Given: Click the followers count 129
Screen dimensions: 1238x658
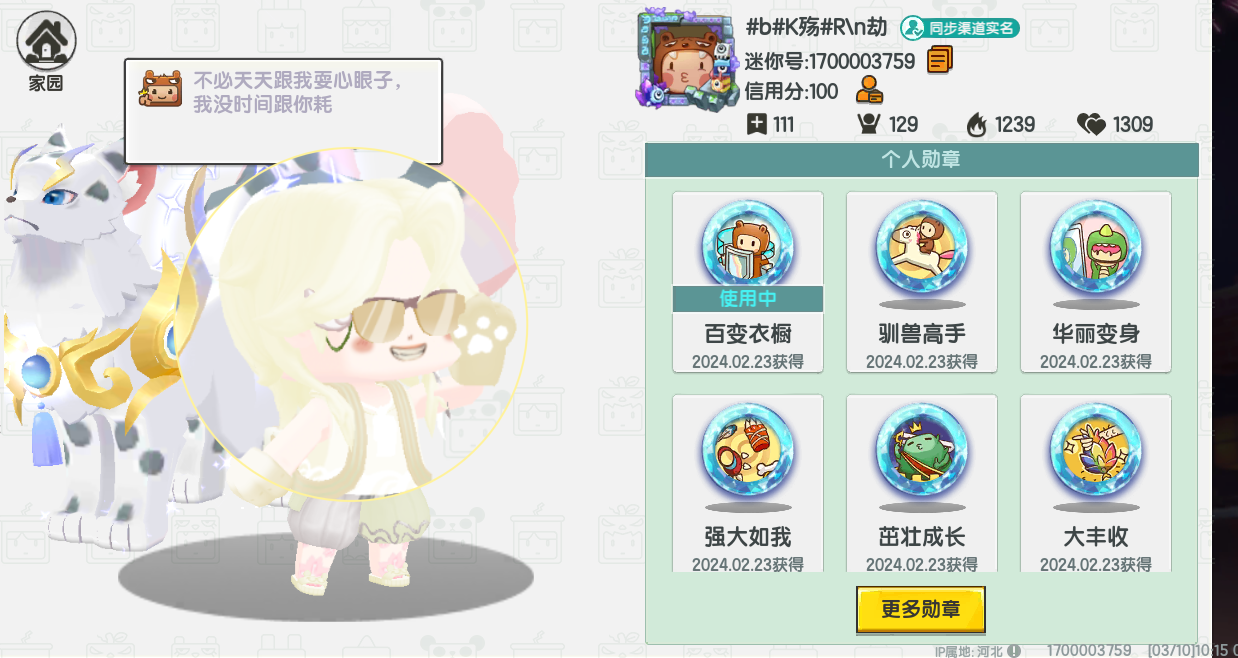Looking at the screenshot, I should coord(888,124).
